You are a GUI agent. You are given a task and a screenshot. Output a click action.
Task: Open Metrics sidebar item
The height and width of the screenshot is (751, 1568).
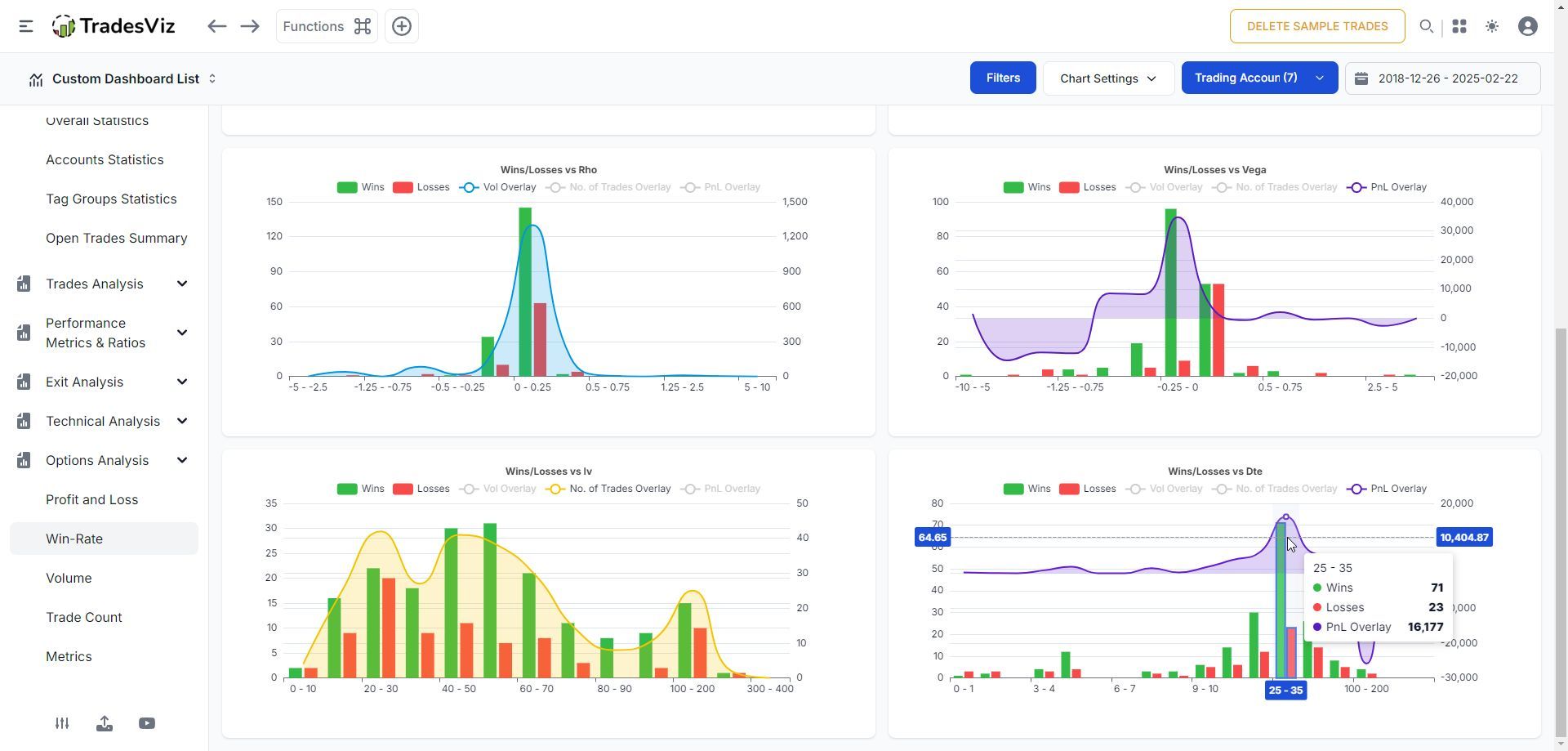click(69, 656)
